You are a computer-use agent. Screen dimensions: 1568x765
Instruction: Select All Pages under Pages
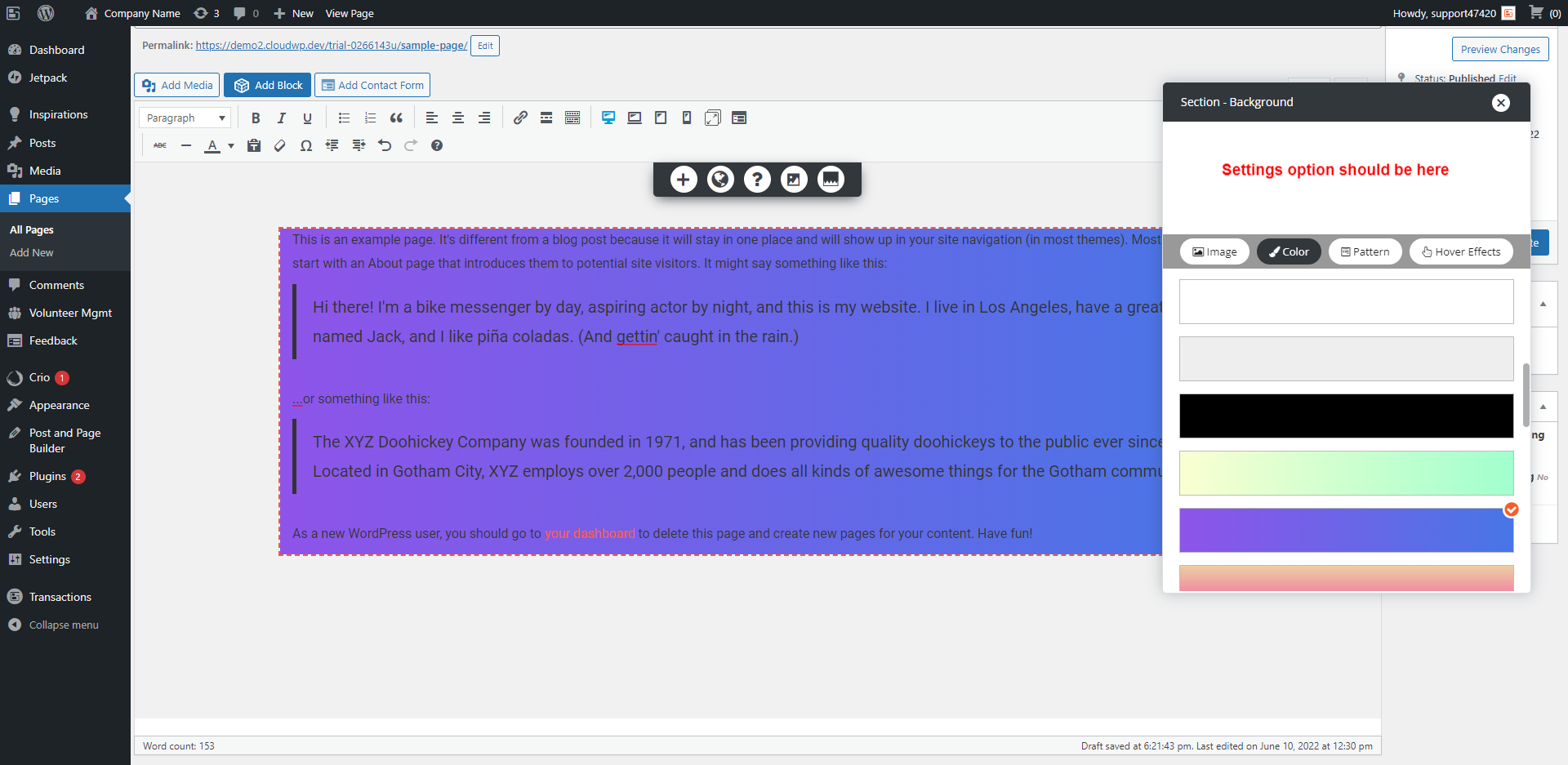(x=31, y=229)
